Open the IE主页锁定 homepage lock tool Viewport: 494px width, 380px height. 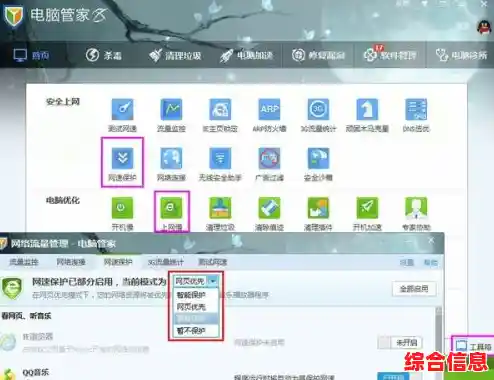(x=220, y=115)
